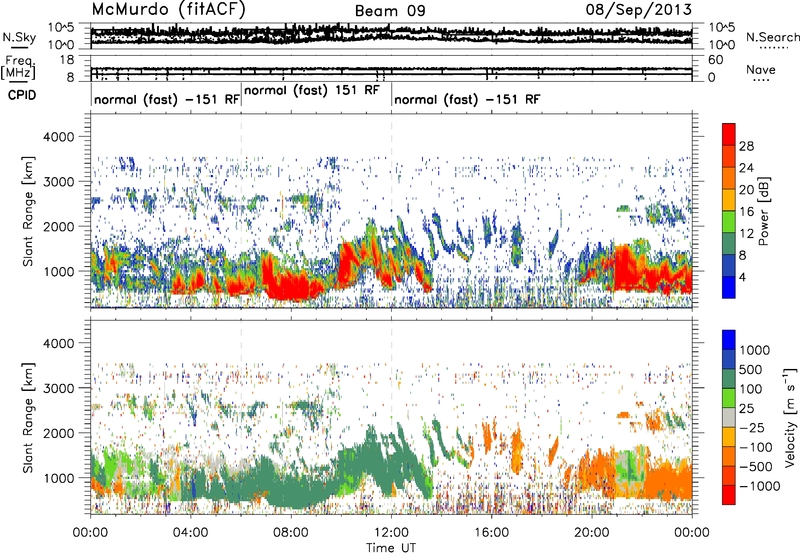Image resolution: width=800 pixels, height=554 pixels.
Task: Click the "Power [dB]" colorbar title
Action: pyautogui.click(x=764, y=211)
